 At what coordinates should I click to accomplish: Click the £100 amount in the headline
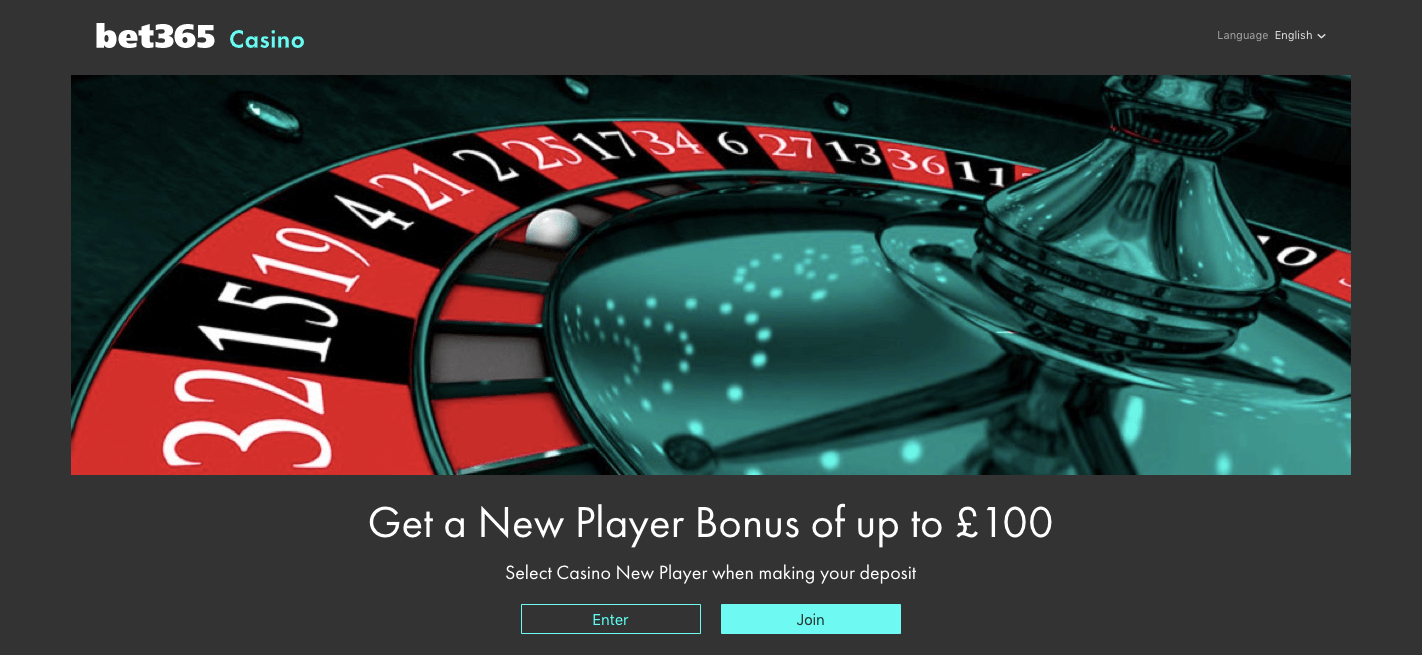pyautogui.click(x=1004, y=523)
